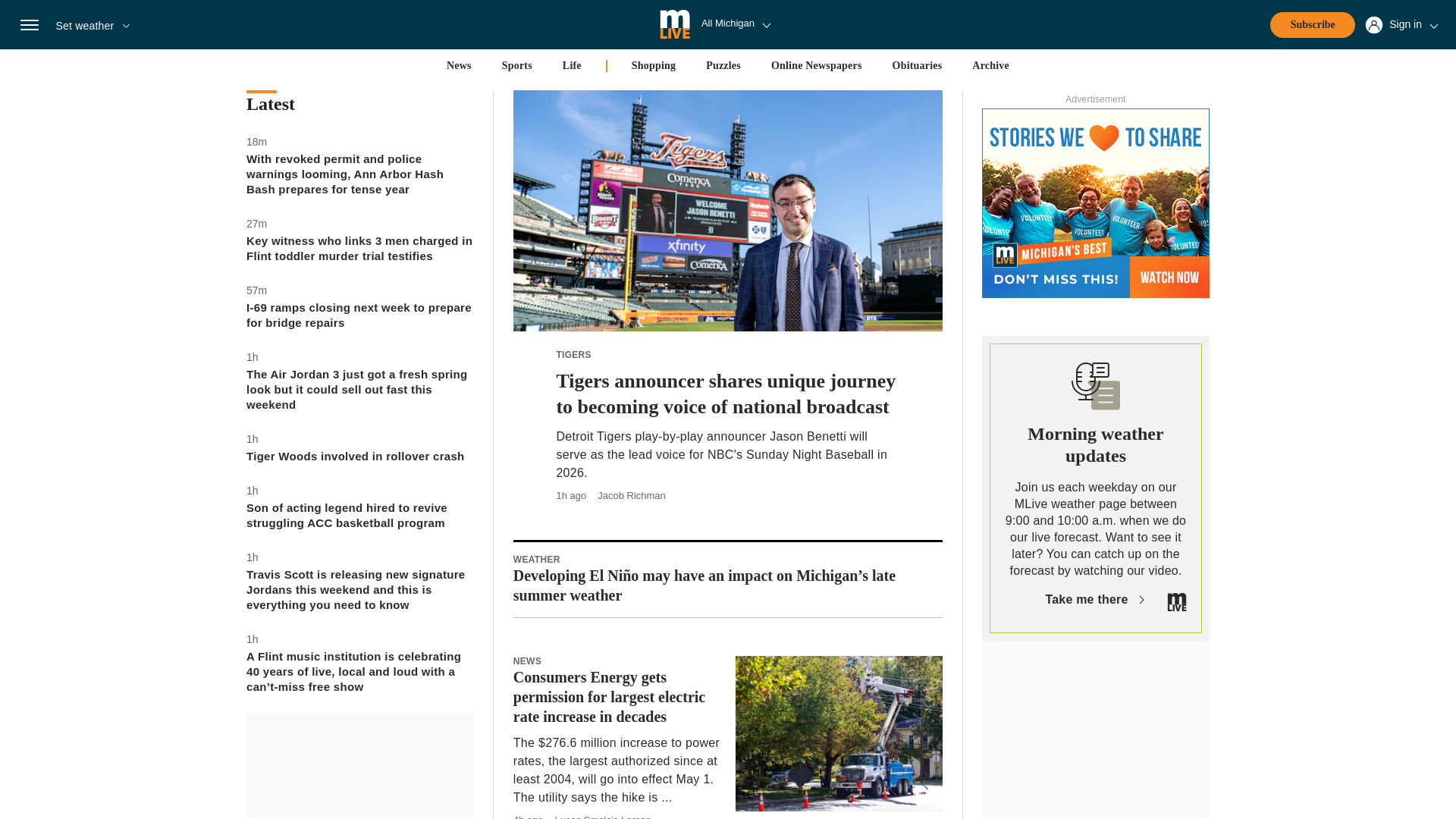Go to the Shopping section
Screen dimensions: 1456x819
pos(653,66)
